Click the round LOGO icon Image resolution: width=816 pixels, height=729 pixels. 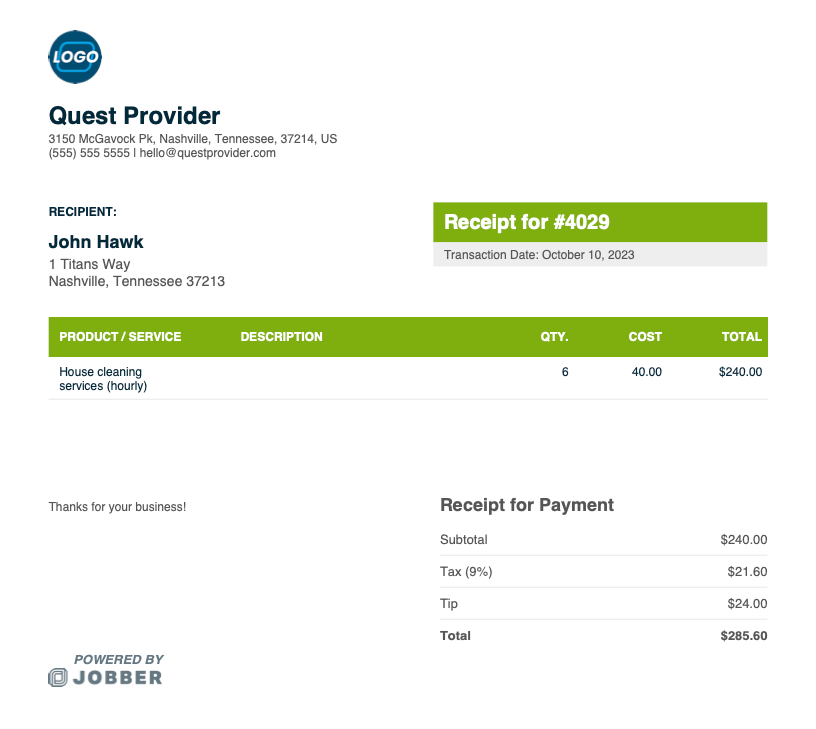point(75,57)
